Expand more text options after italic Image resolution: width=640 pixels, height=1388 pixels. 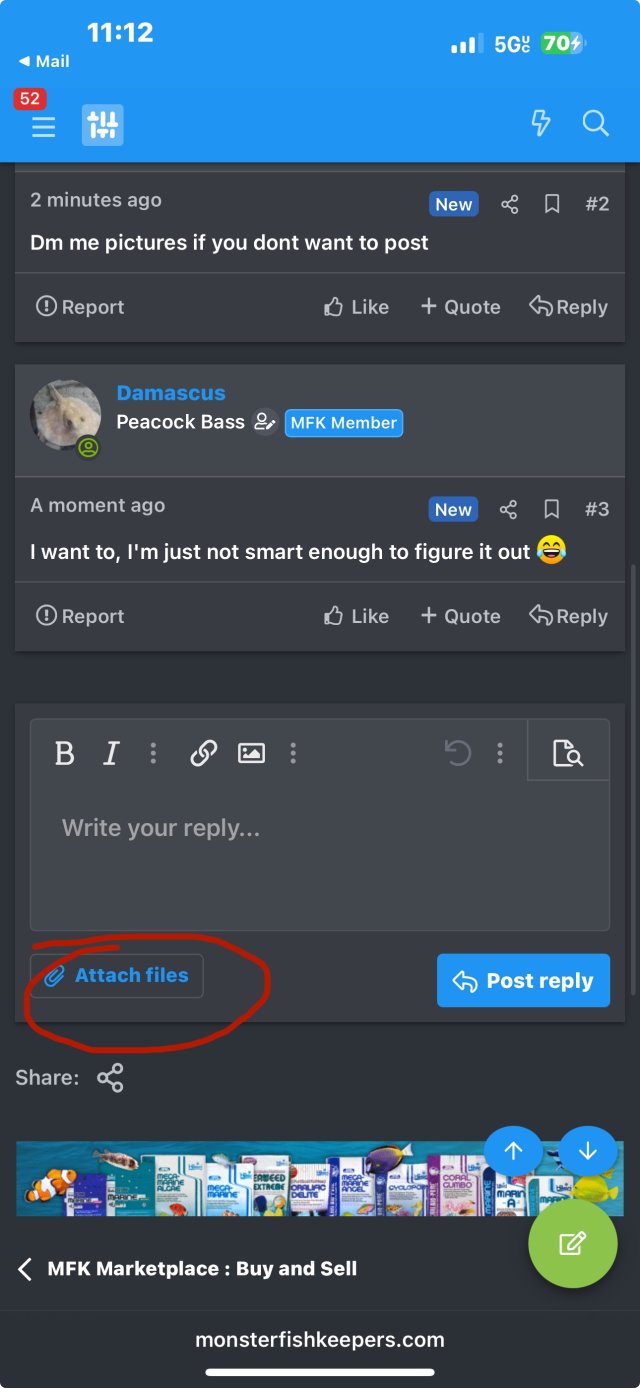click(x=153, y=753)
